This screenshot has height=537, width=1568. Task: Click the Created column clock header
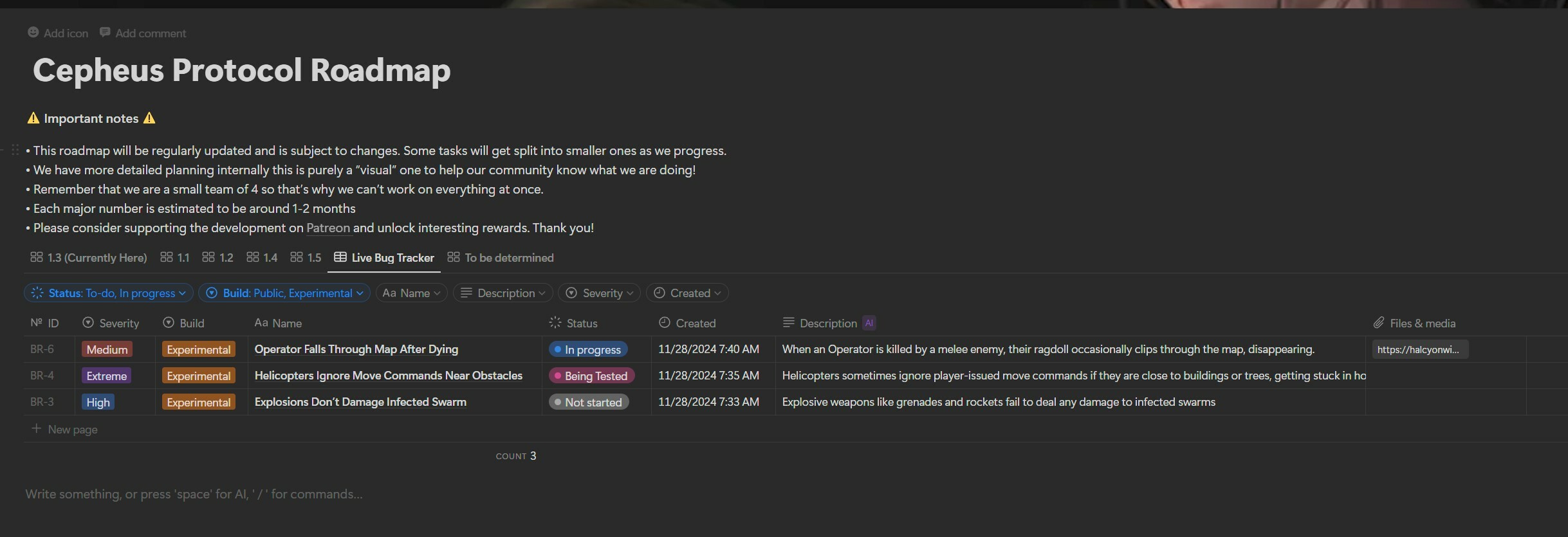[x=665, y=323]
